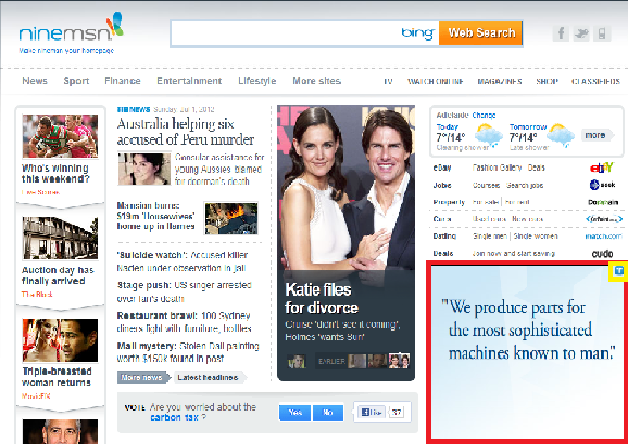Open the 'Suicide watch' accused killer story
The image size is (628, 444).
click(182, 261)
